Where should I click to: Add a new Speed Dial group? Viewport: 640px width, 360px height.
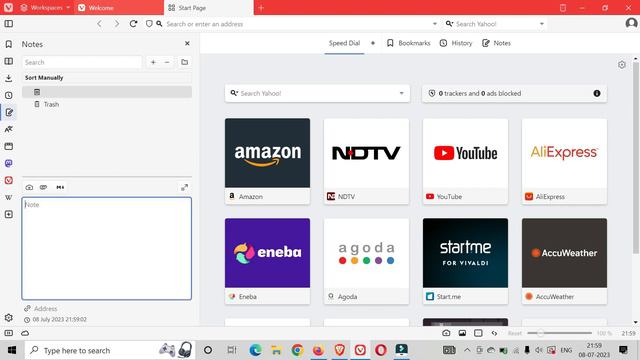[x=373, y=43]
